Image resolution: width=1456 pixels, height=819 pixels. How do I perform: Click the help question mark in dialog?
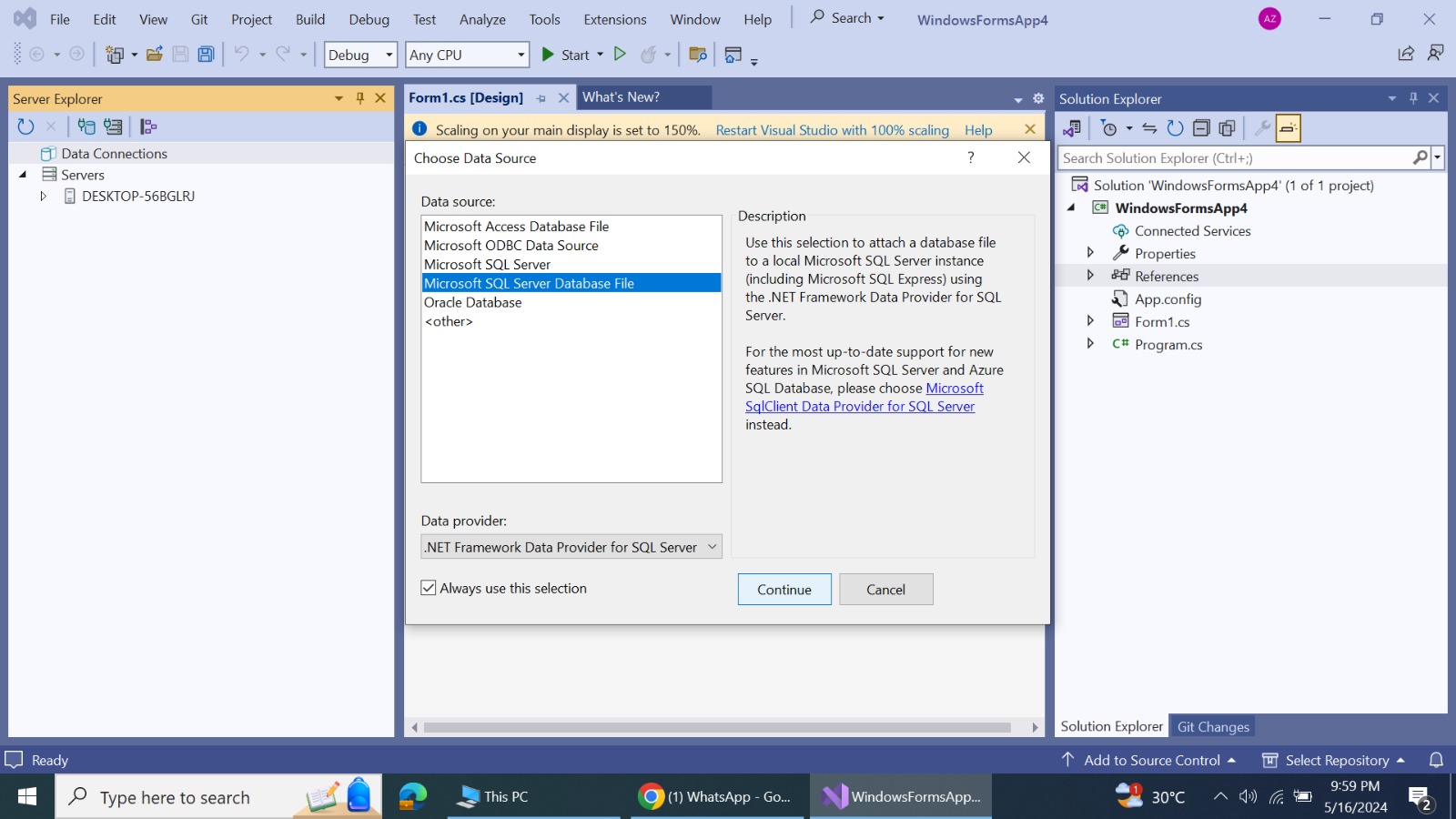coord(971,157)
